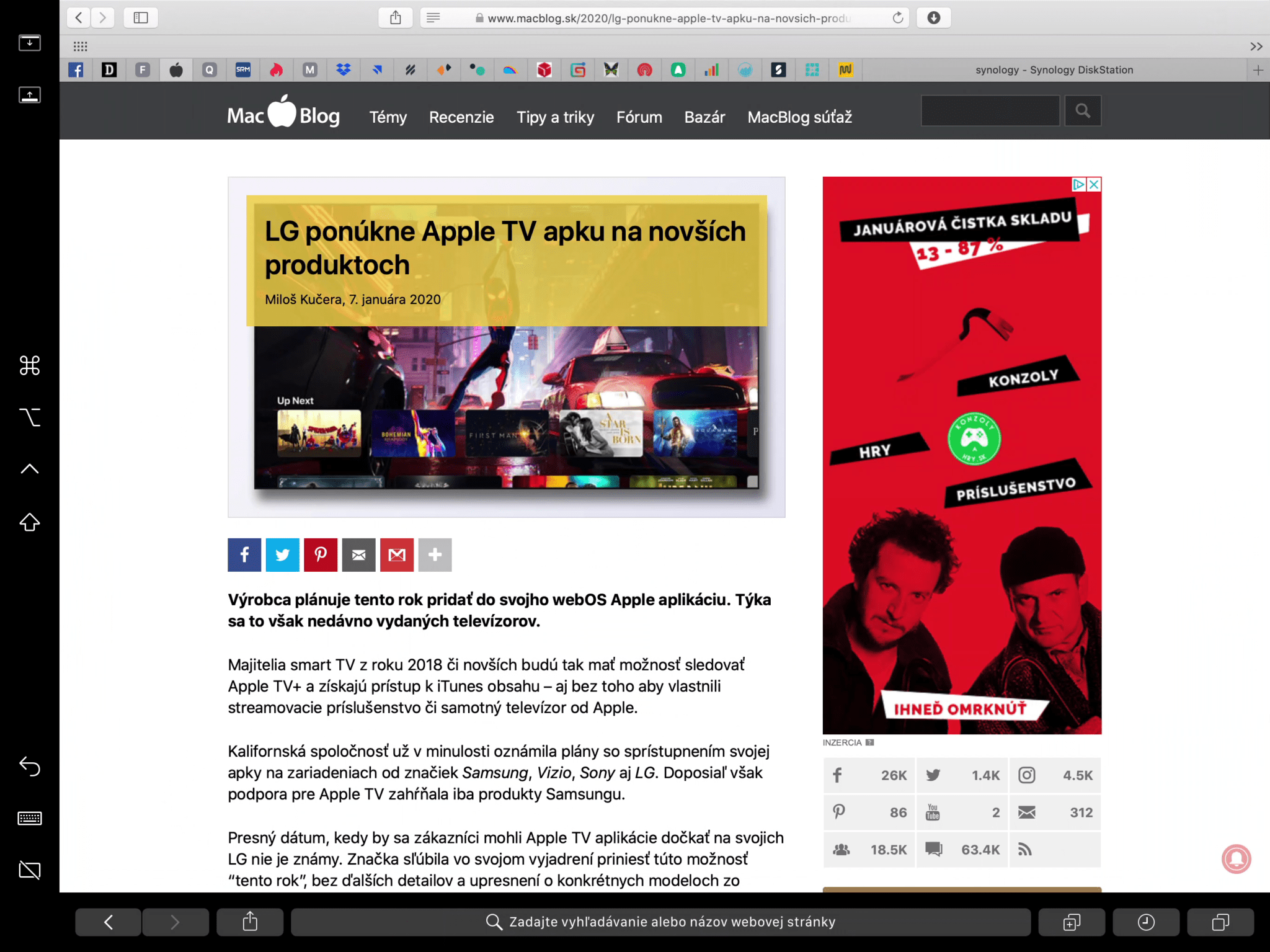
Task: Open Tipy a triky section
Action: [556, 117]
